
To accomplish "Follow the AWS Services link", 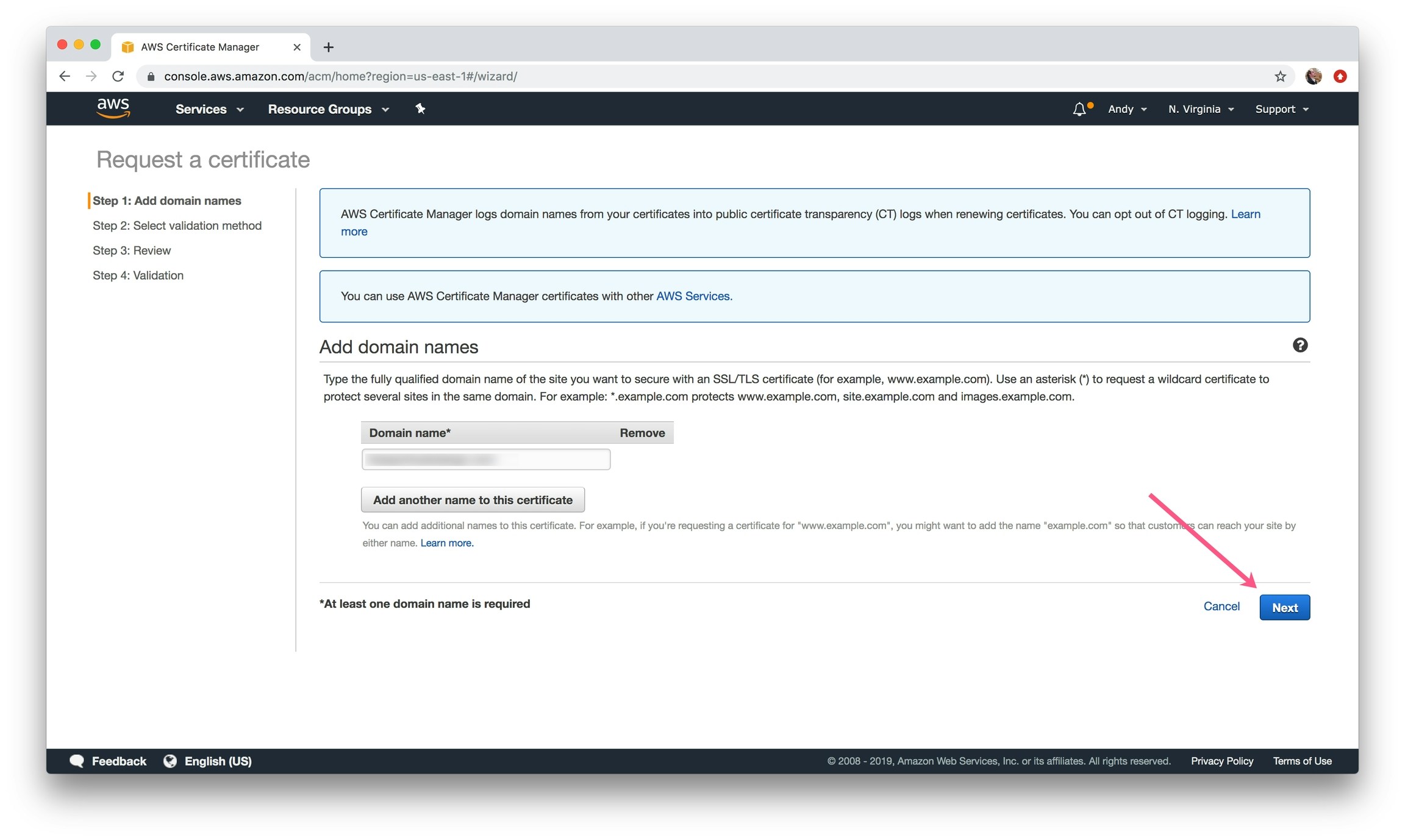I will tap(693, 296).
